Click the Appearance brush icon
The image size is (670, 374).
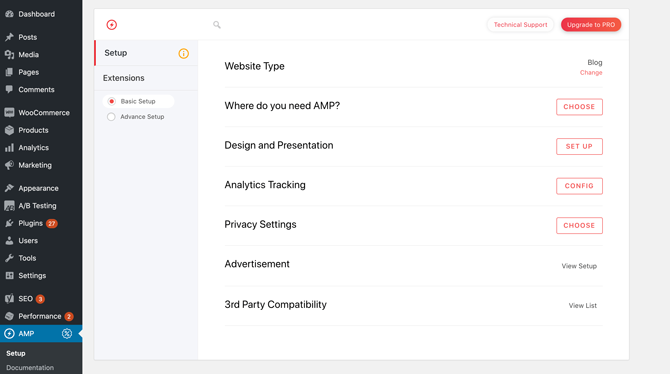tap(9, 188)
